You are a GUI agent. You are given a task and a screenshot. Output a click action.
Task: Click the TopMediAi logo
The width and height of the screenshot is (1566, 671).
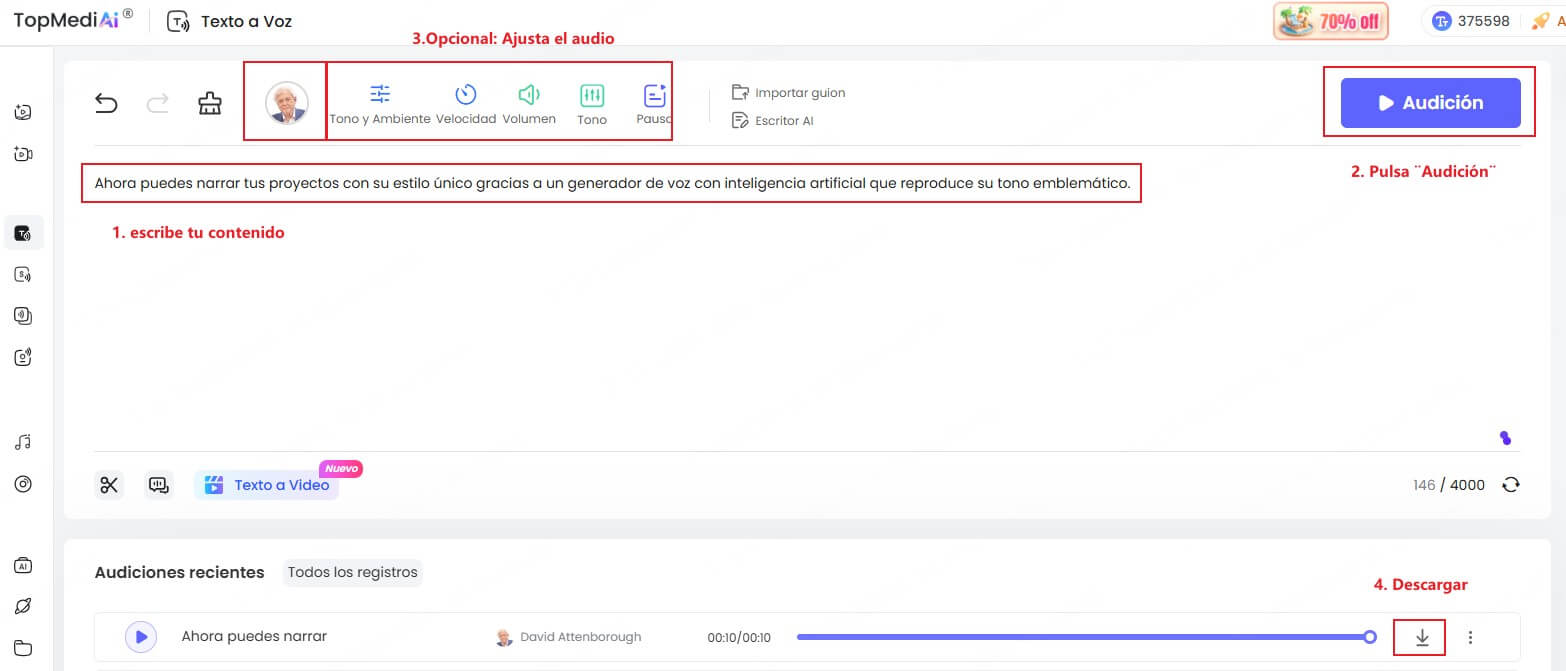(x=73, y=20)
